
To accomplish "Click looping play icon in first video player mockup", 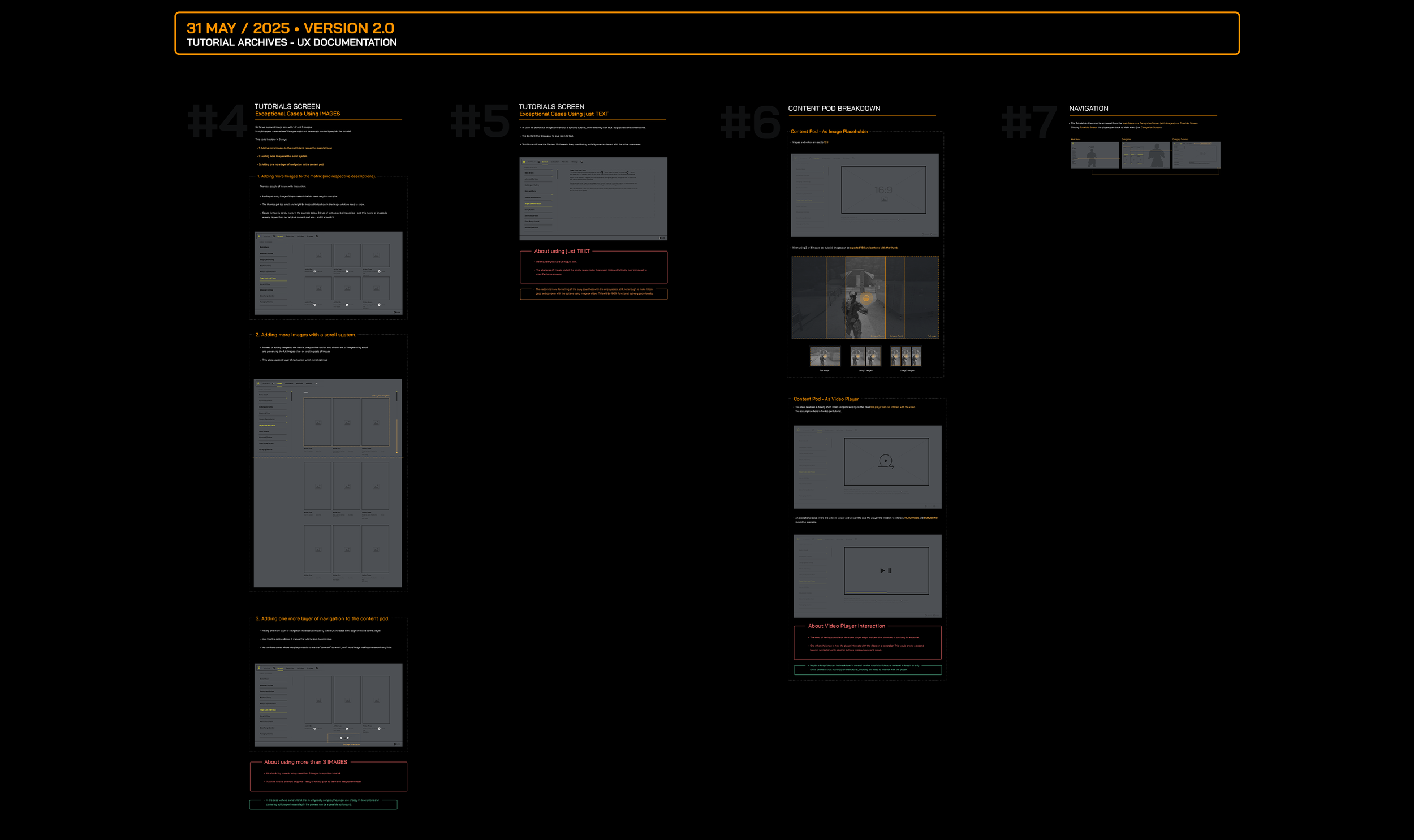I will coord(886,461).
